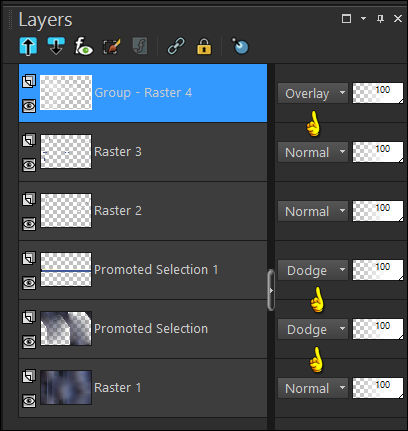
Task: Open Raster 1 blend mode dropdown
Action: [313, 388]
